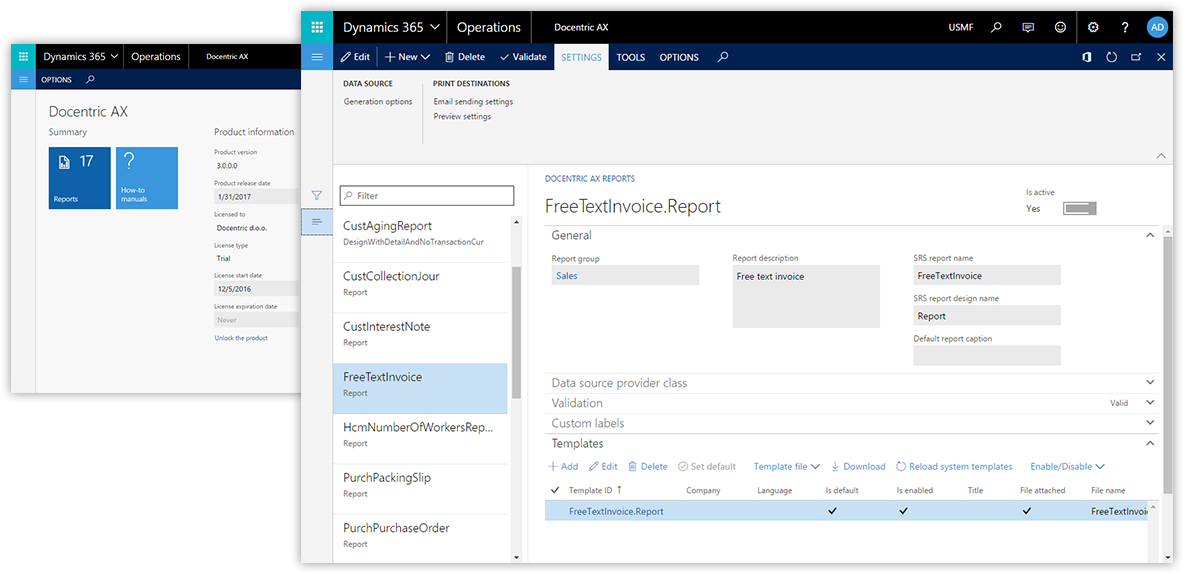Collapse the General section
Screen dimensions: 1184x574
(1150, 236)
